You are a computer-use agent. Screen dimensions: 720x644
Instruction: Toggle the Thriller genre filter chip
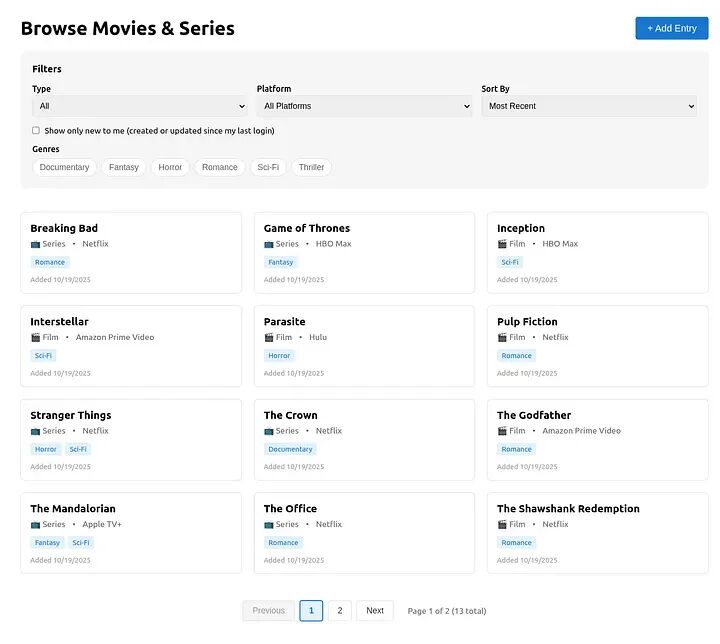311,167
